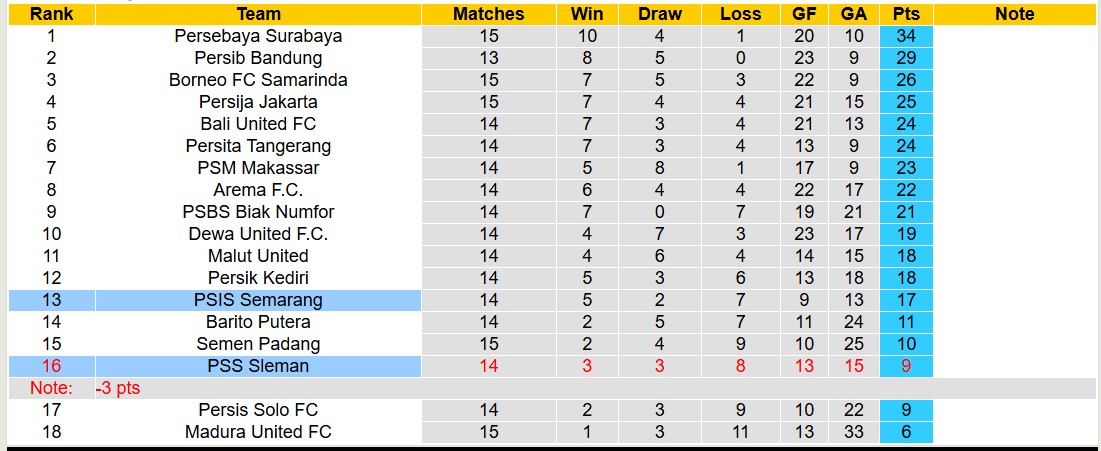Click the Team column header
1101x451 pixels.
(258, 14)
